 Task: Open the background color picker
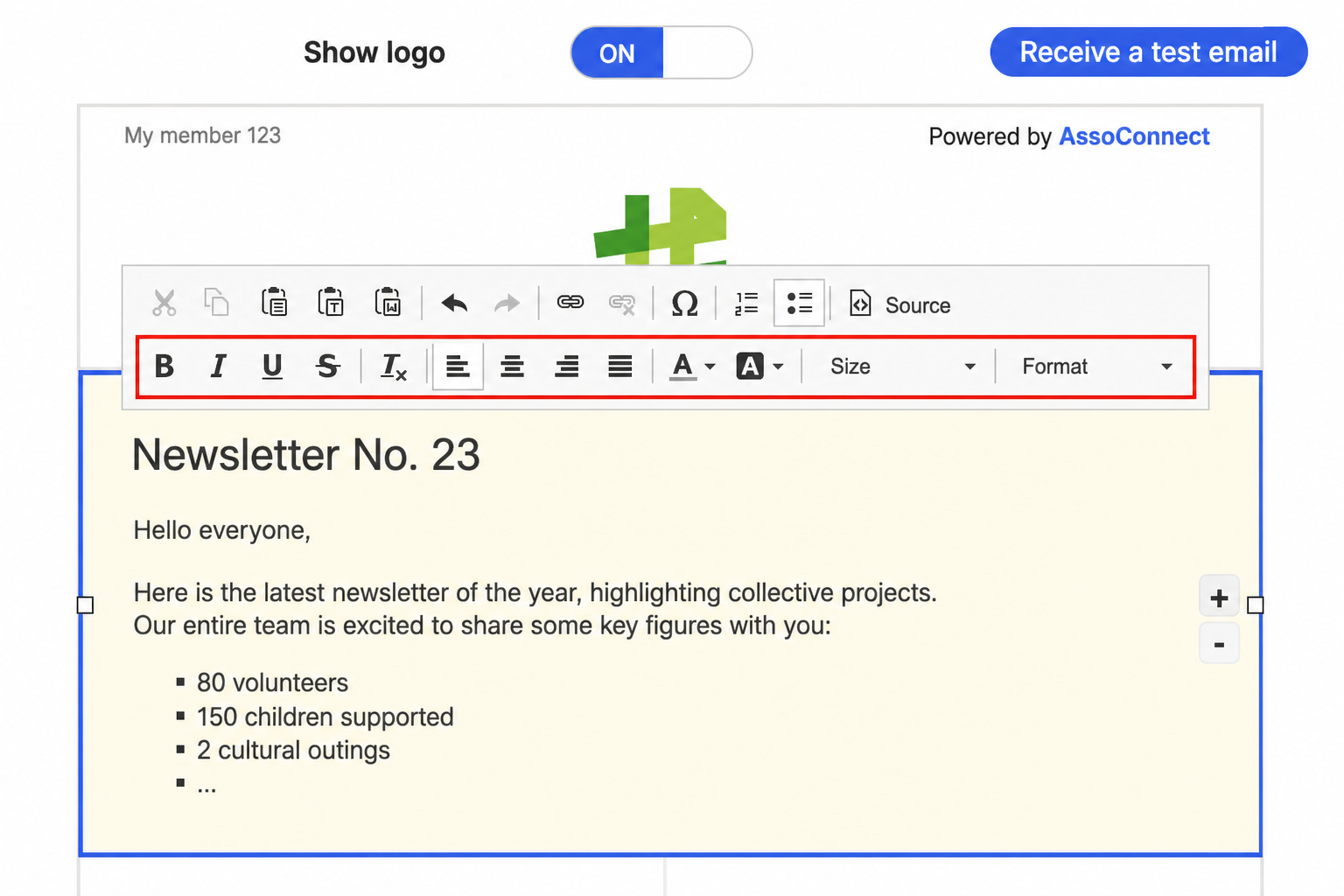(x=759, y=366)
